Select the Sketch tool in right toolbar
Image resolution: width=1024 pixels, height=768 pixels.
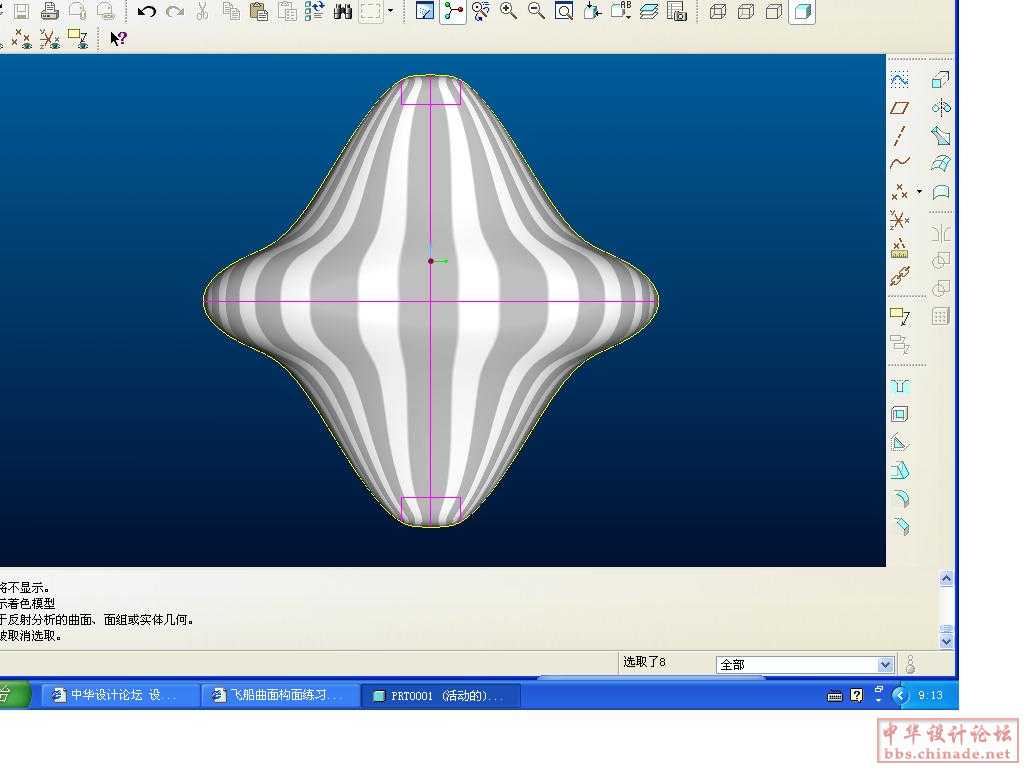point(900,80)
